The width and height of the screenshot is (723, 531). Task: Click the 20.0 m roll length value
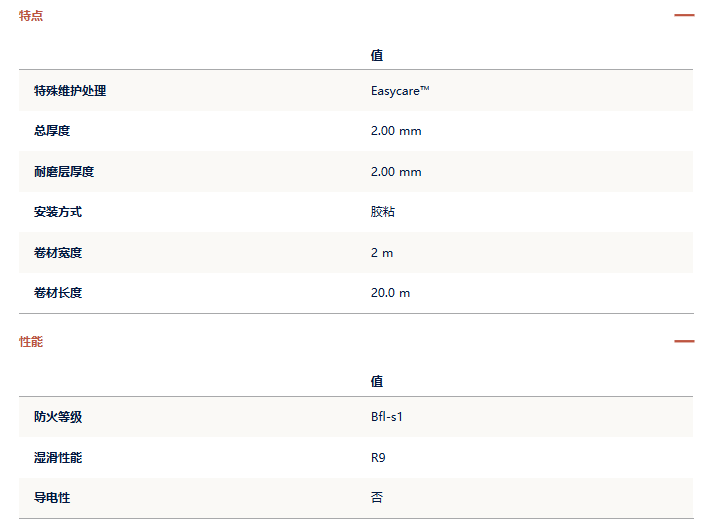[x=390, y=293]
